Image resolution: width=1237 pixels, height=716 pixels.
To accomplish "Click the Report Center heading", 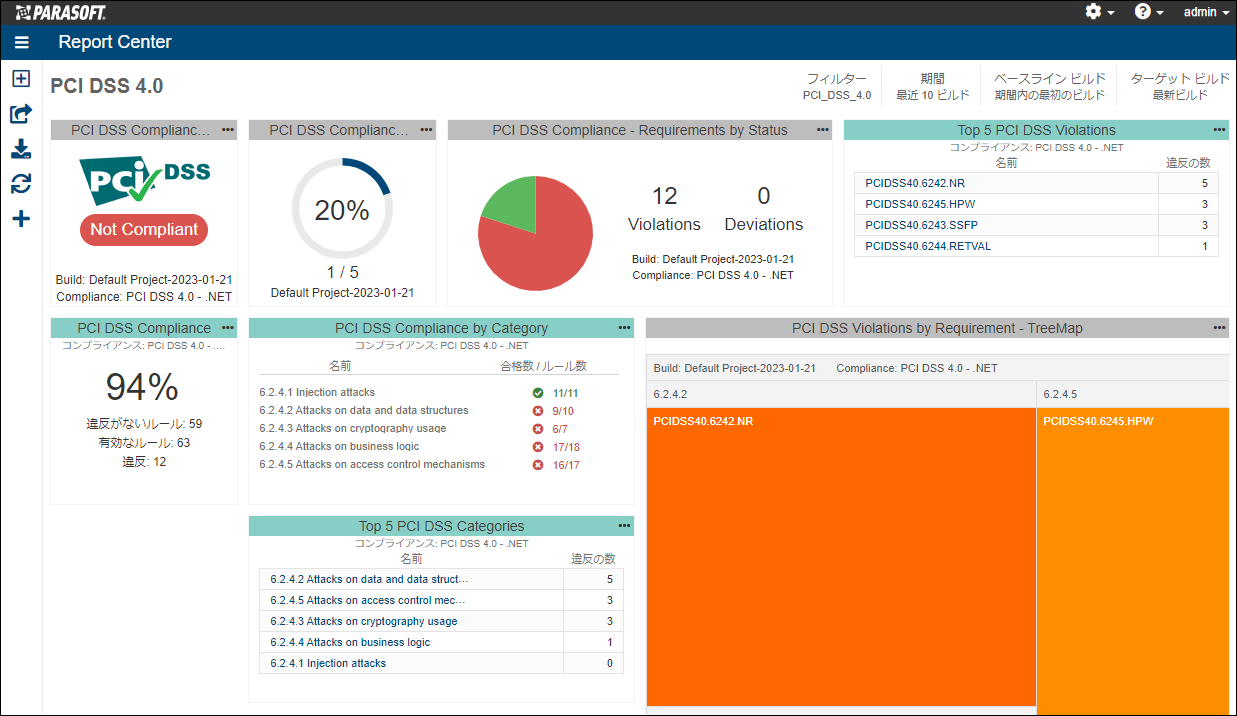I will click(115, 42).
